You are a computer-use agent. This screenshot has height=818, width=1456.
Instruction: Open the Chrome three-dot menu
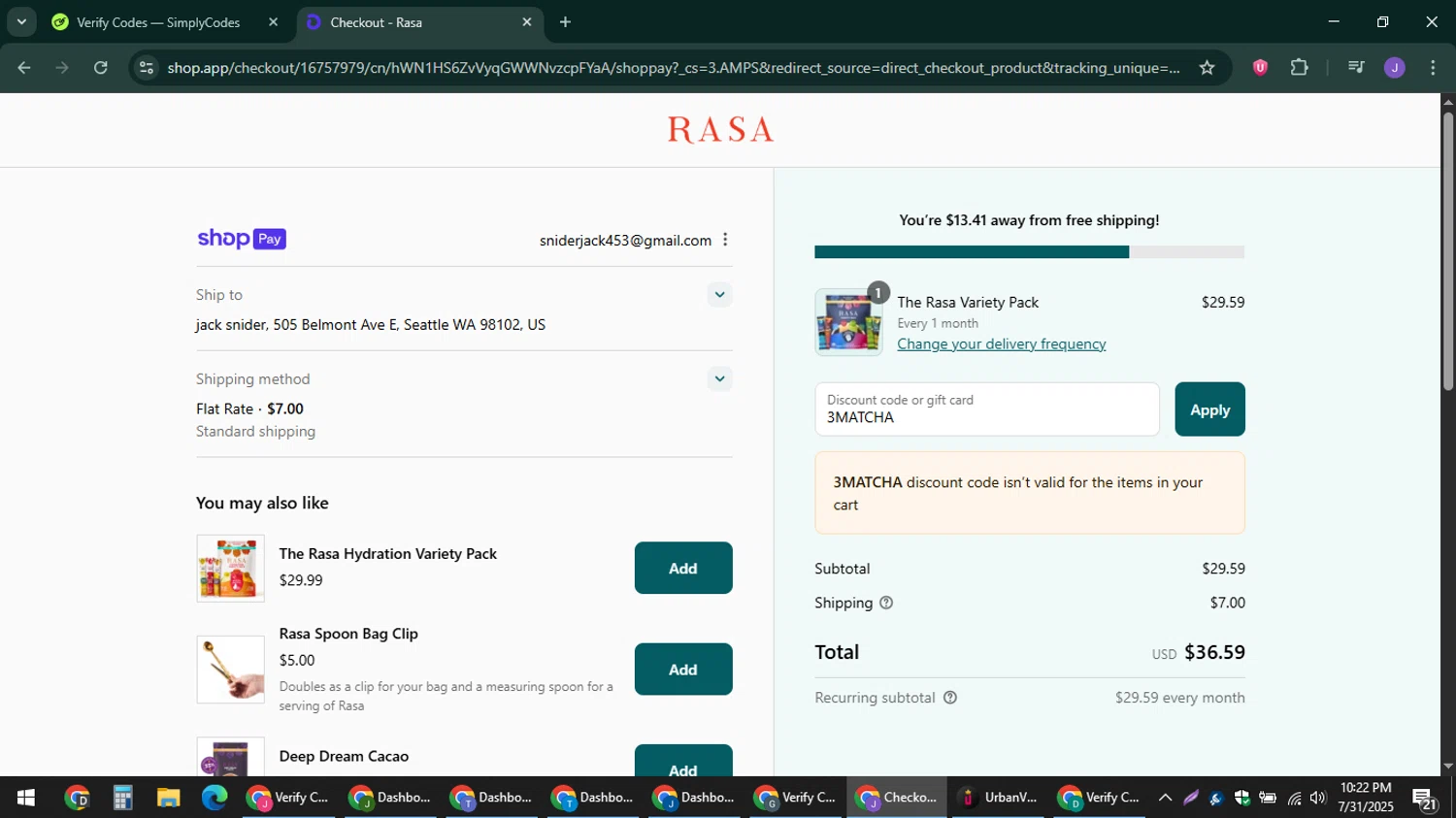tap(1433, 68)
